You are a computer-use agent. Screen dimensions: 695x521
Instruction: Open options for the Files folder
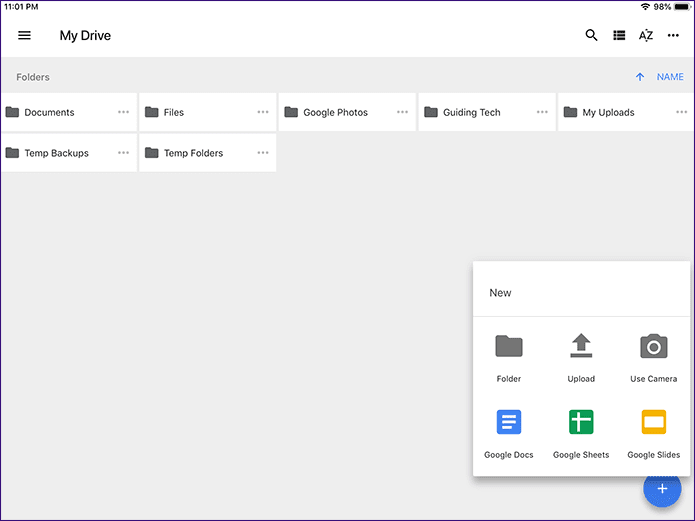(x=263, y=112)
